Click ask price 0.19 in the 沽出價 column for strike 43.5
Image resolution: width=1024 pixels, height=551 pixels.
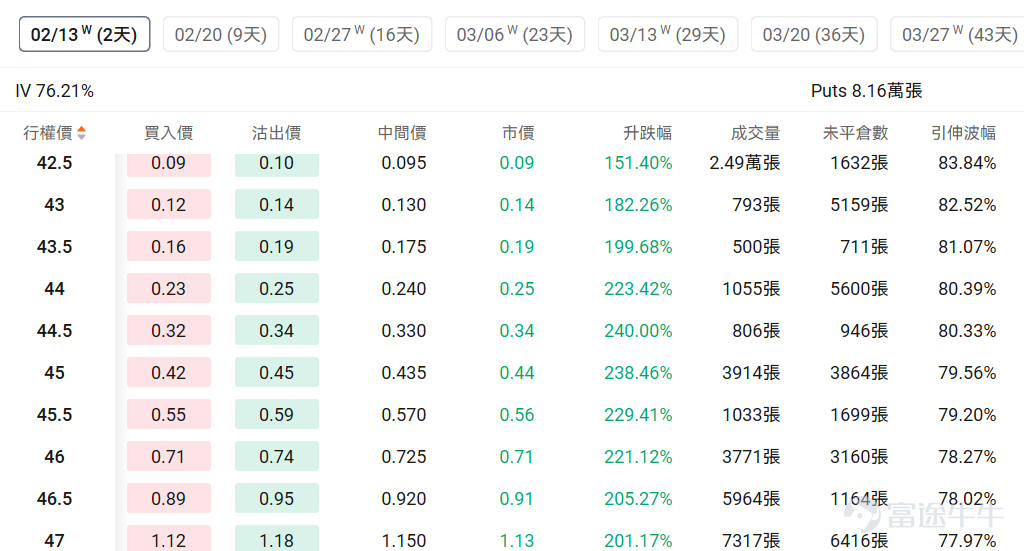coord(277,246)
